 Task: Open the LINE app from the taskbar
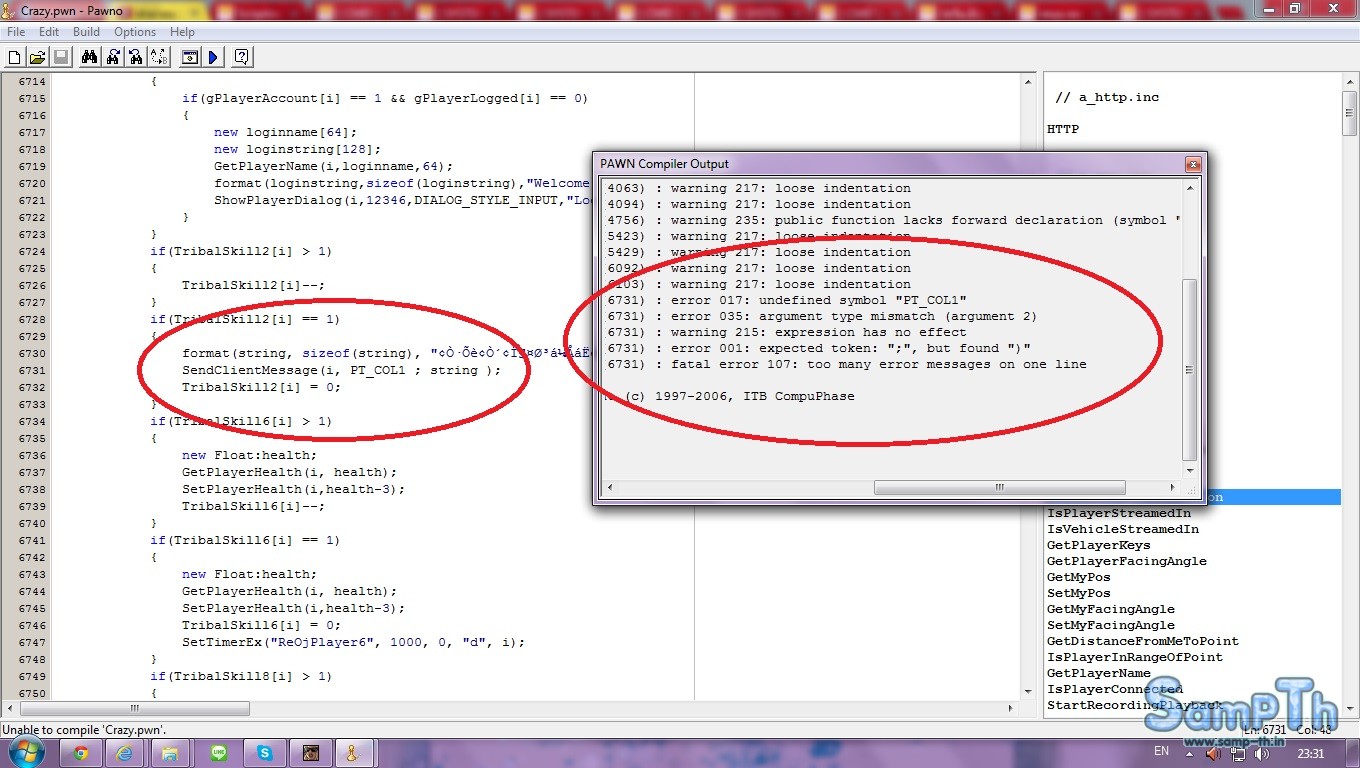pyautogui.click(x=219, y=753)
